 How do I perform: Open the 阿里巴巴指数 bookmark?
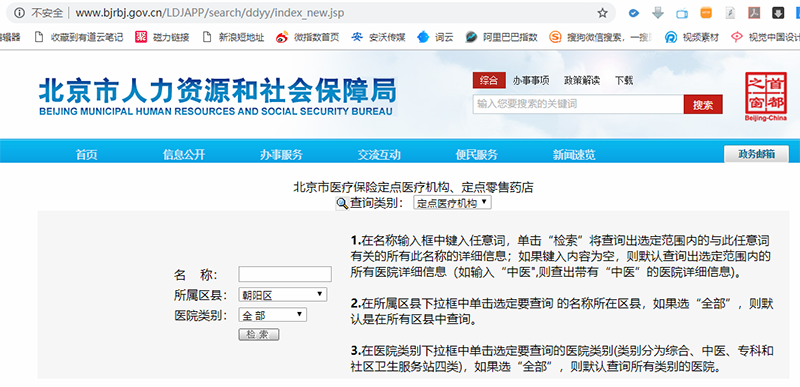pos(501,37)
